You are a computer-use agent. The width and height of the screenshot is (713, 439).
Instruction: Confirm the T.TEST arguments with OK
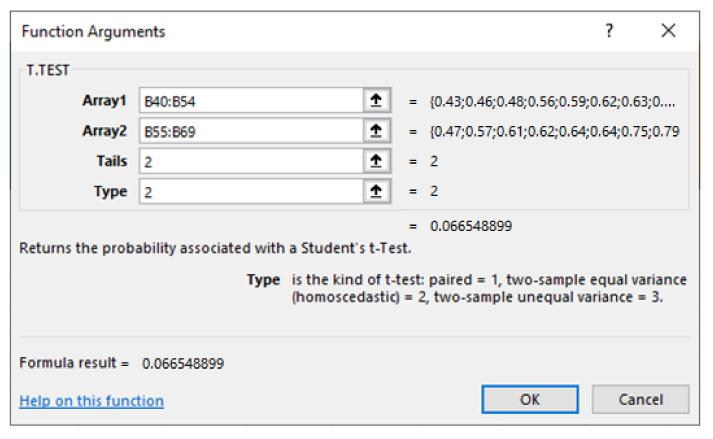pyautogui.click(x=530, y=400)
